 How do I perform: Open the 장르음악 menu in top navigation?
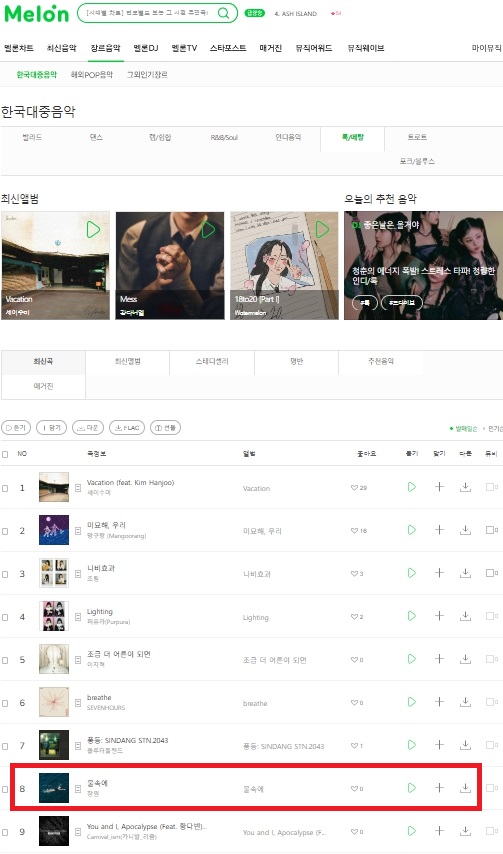[106, 48]
